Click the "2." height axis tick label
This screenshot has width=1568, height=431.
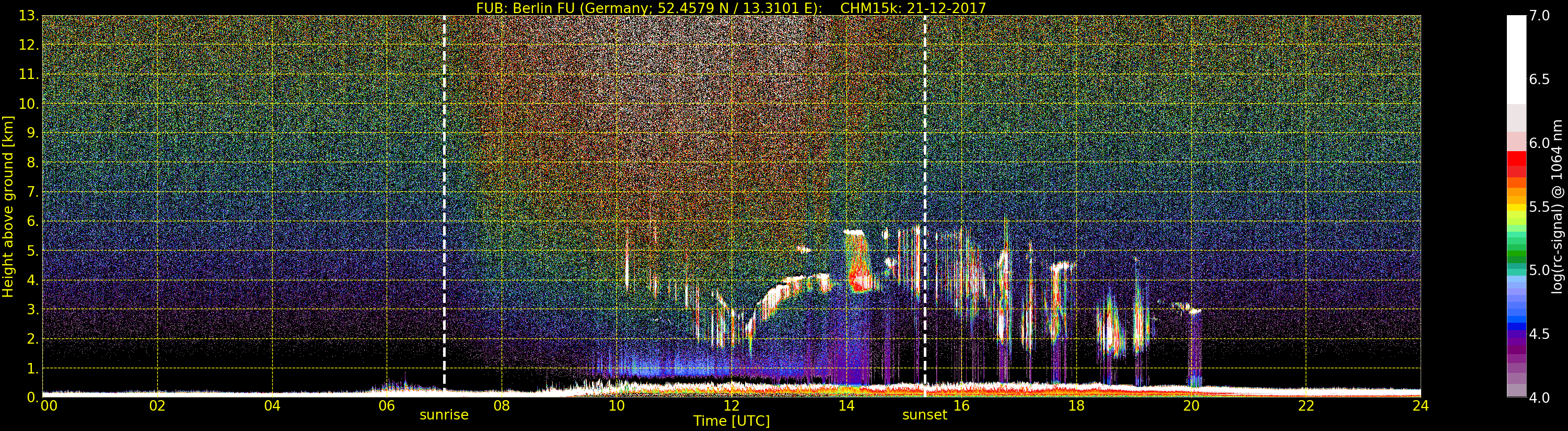[x=32, y=339]
